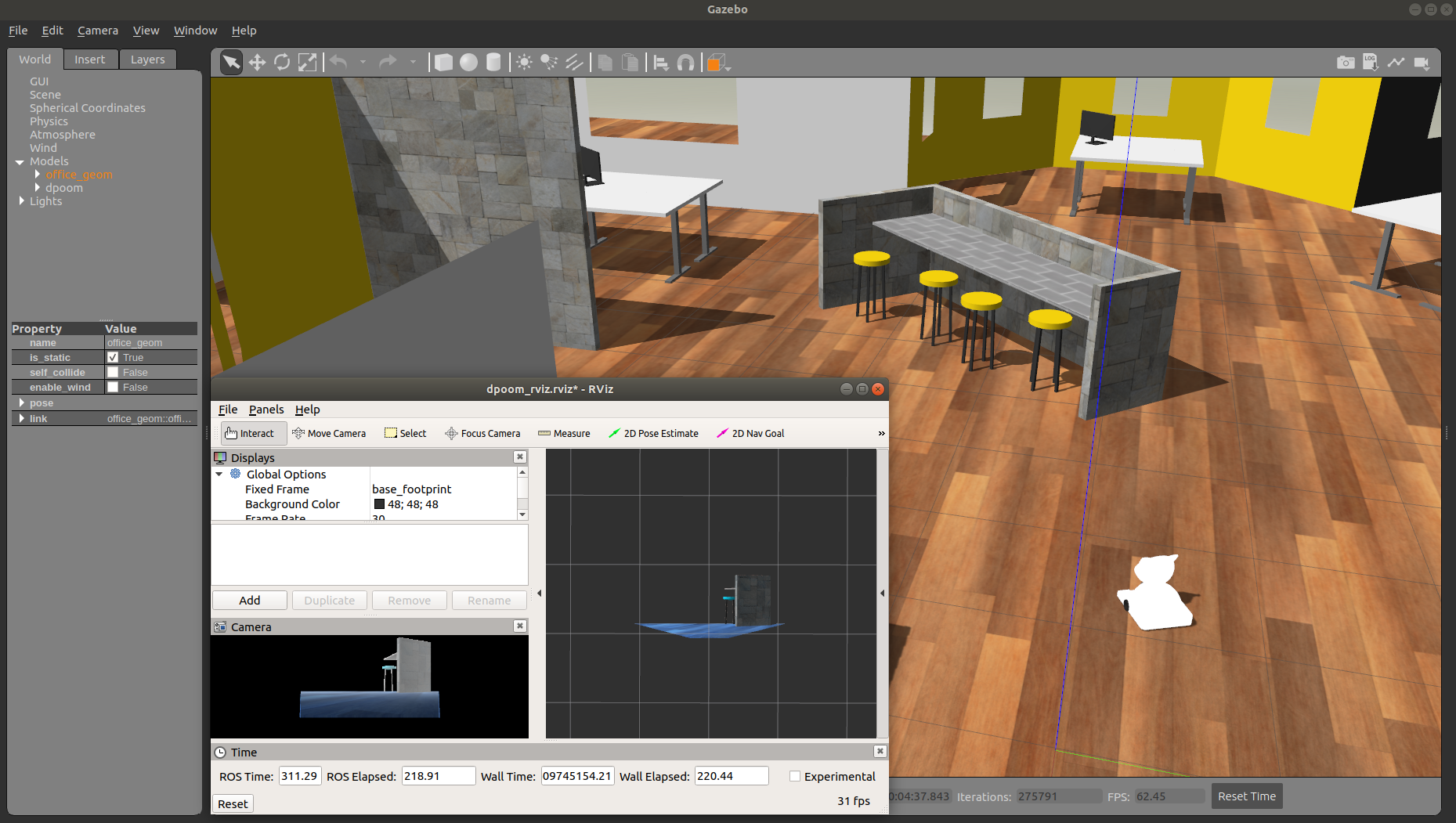The height and width of the screenshot is (823, 1456).
Task: Expand the Lights tree node
Action: point(21,200)
